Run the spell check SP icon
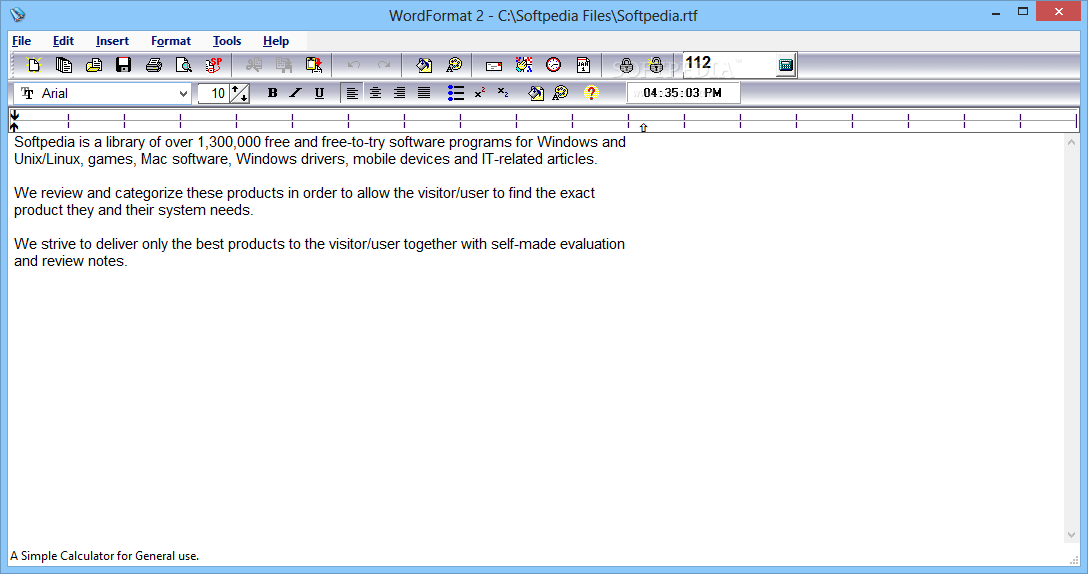The height and width of the screenshot is (574, 1088). (213, 65)
